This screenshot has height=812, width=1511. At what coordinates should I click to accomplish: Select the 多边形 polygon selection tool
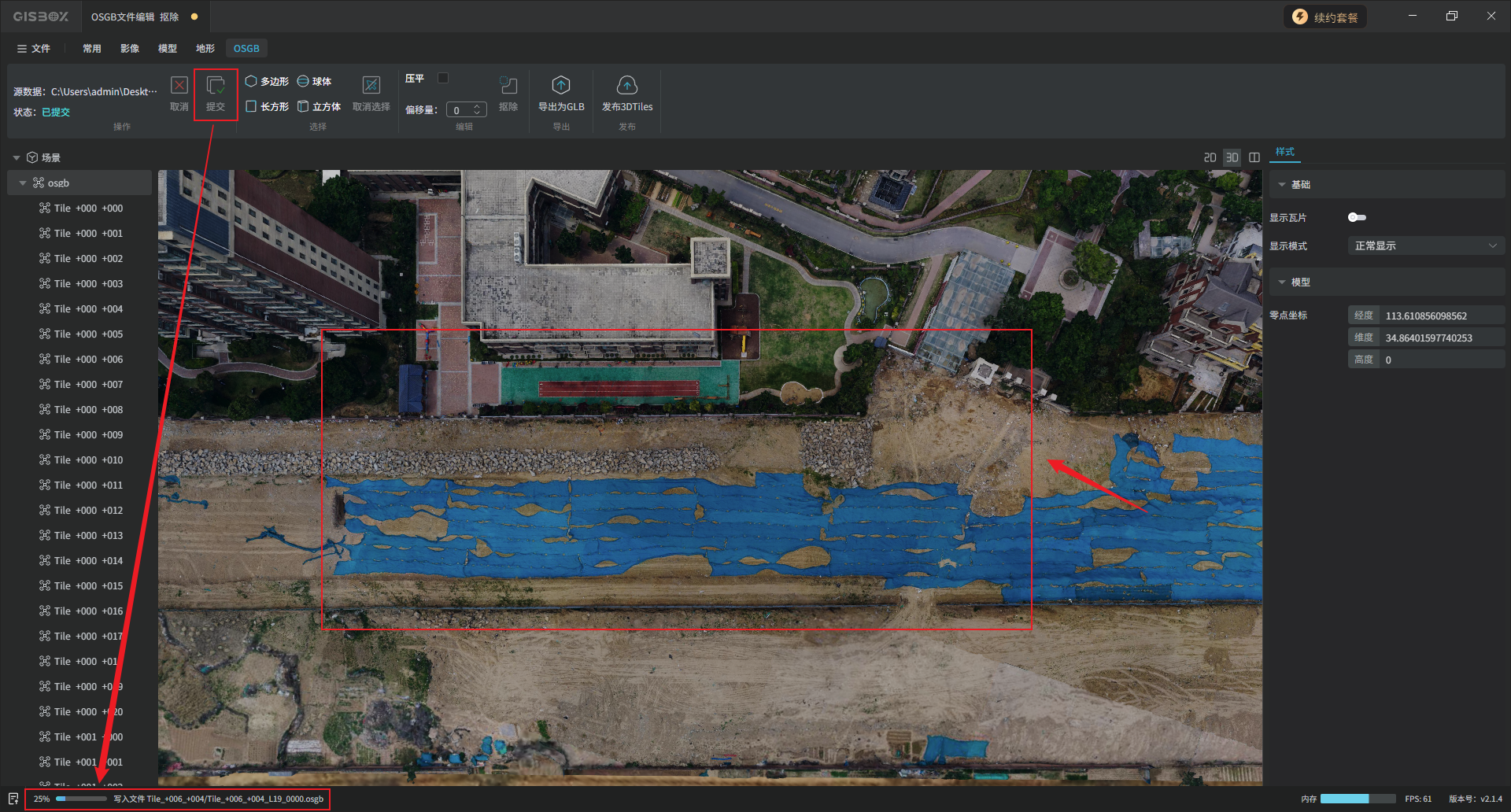[x=267, y=82]
